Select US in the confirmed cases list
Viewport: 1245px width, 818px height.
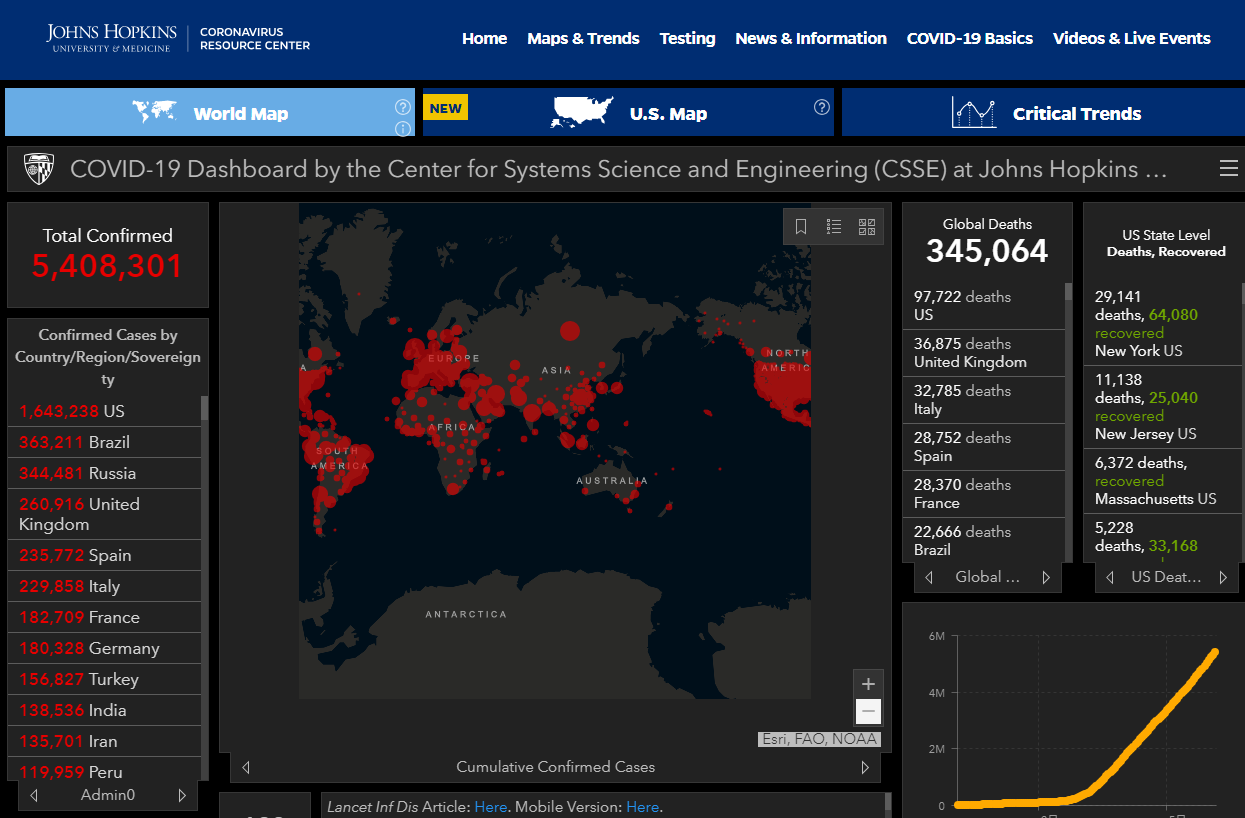(104, 411)
